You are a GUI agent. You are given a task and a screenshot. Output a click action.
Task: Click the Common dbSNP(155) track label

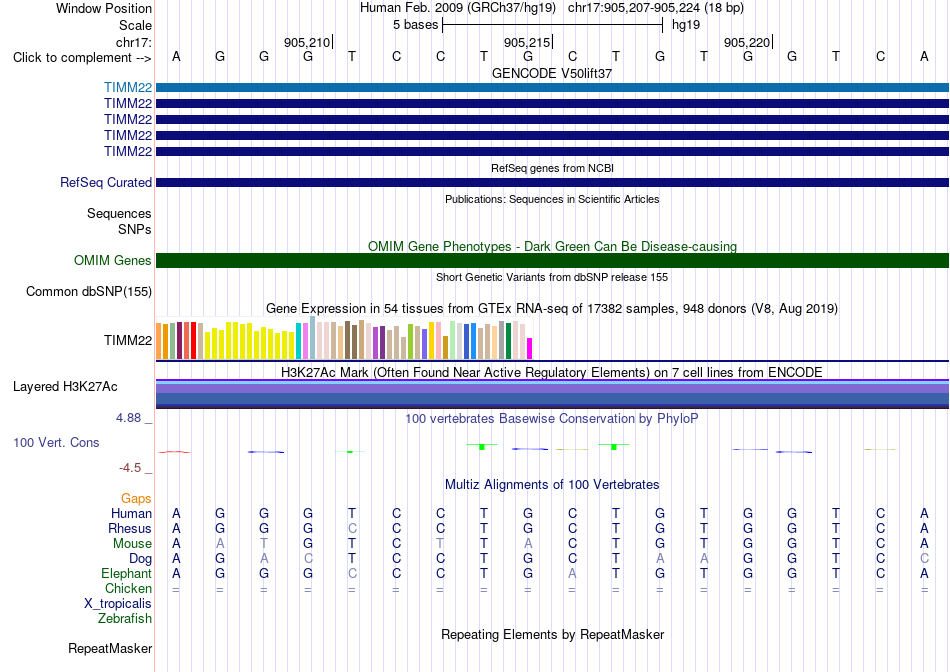pyautogui.click(x=88, y=291)
